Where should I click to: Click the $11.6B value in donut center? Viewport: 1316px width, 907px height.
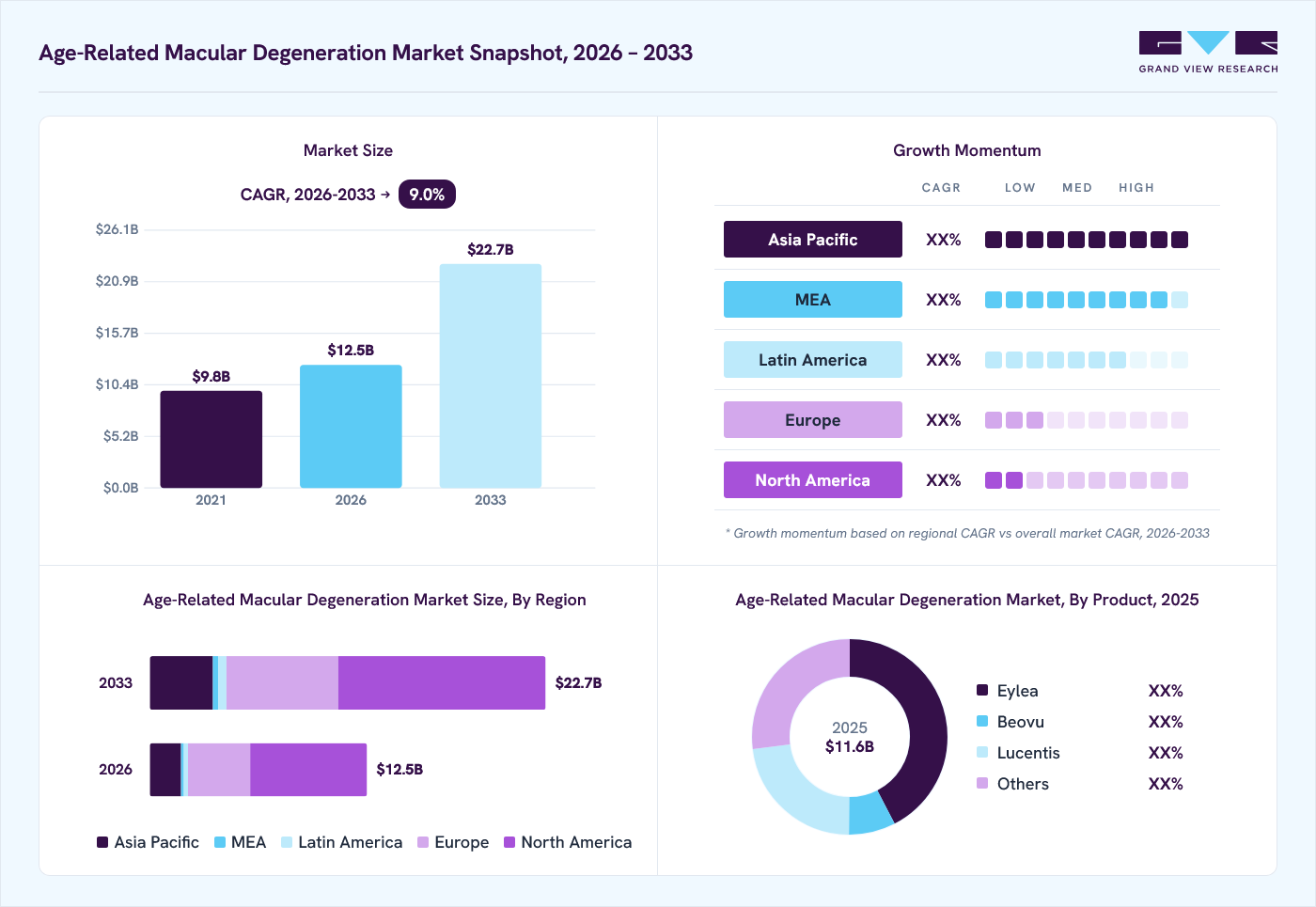(x=850, y=746)
